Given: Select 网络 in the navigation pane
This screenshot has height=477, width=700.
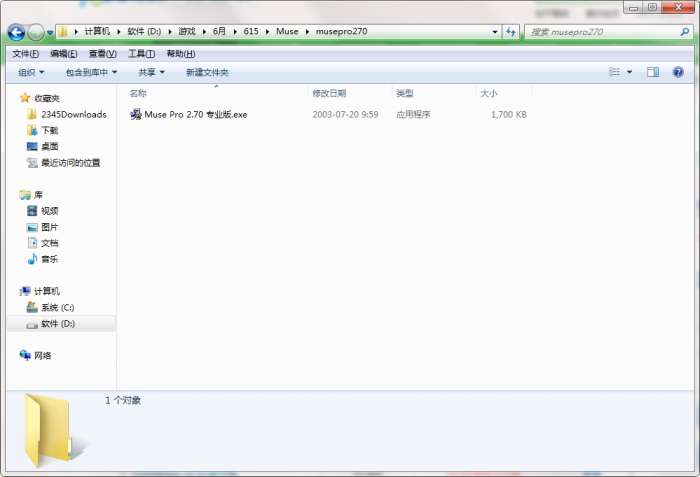Looking at the screenshot, I should [43, 356].
